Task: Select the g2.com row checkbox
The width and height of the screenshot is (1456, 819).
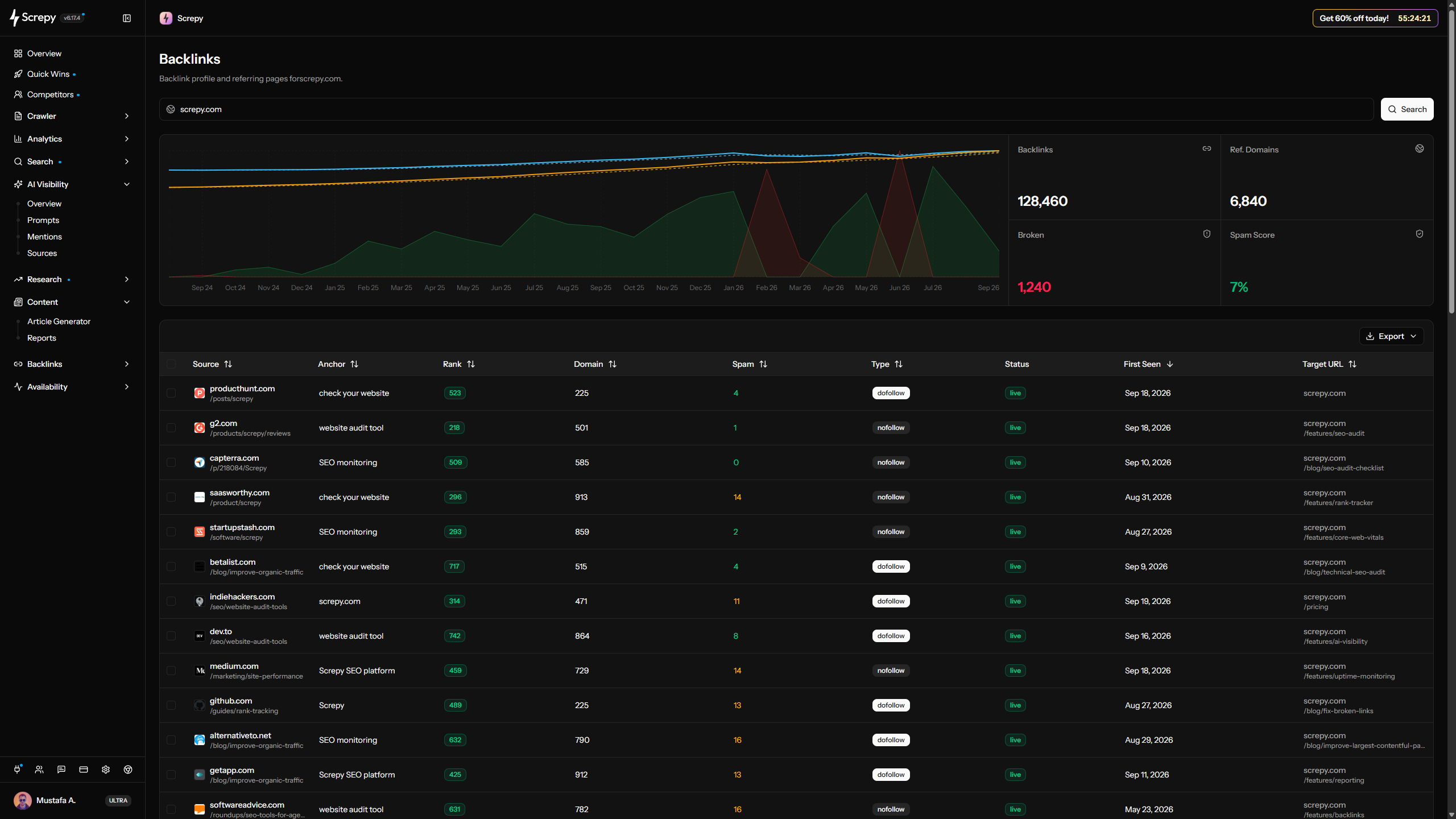Action: point(171,428)
